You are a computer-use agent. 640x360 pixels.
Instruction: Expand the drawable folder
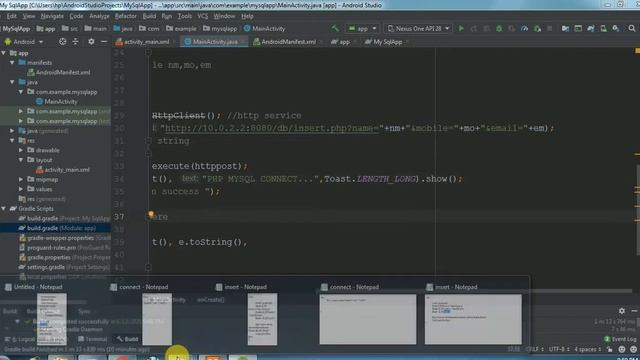tap(21, 150)
